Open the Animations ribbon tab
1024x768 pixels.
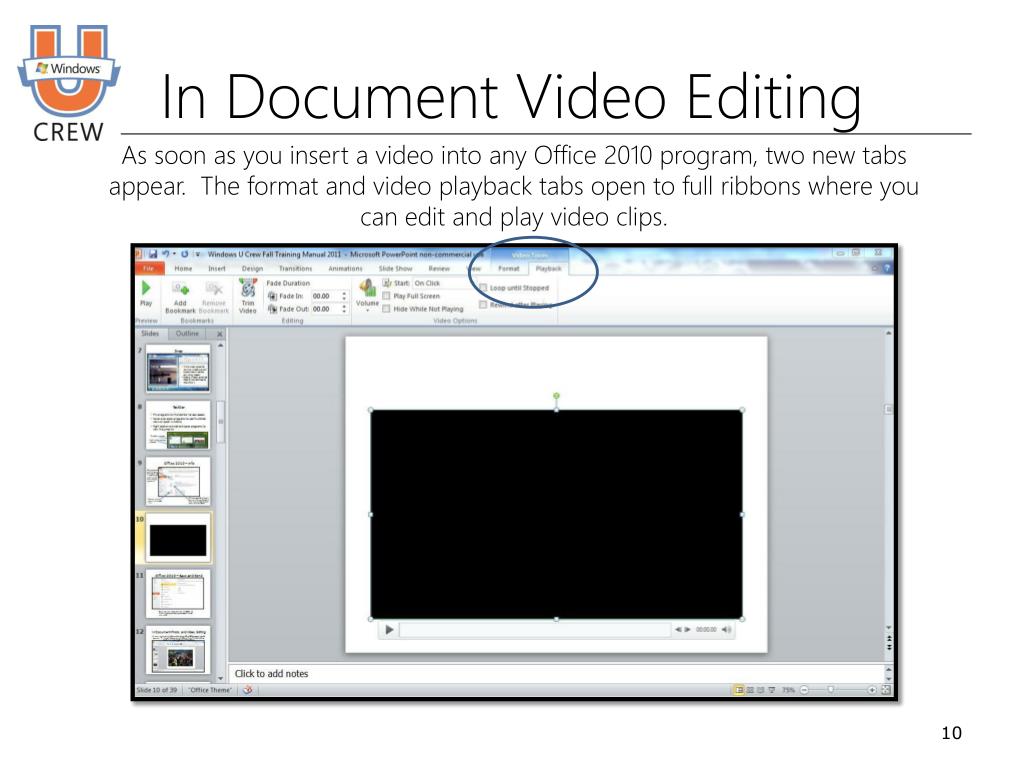click(345, 268)
